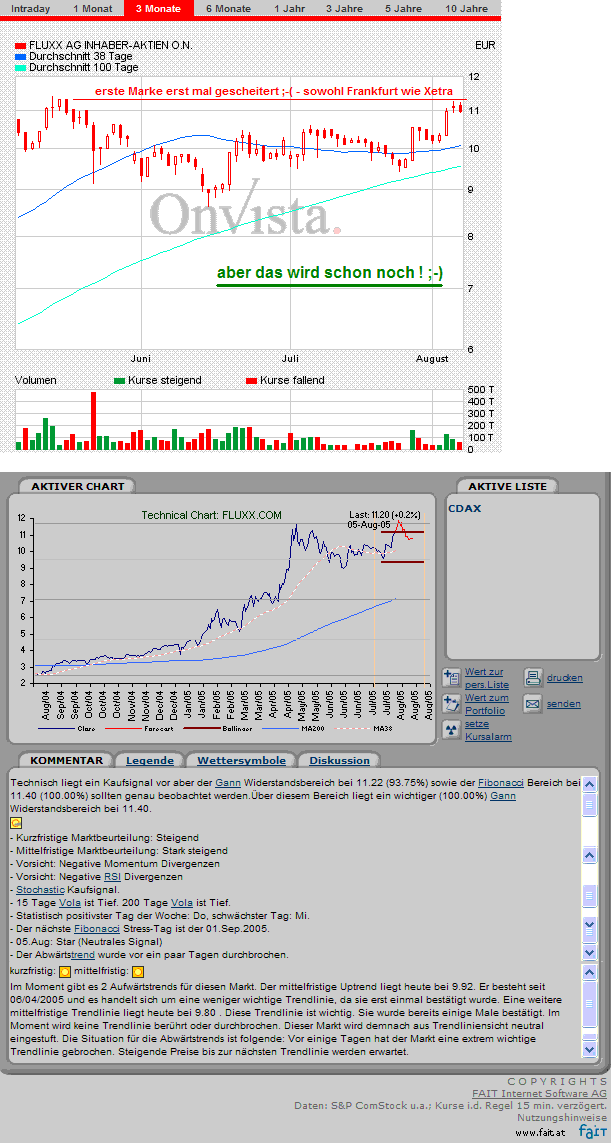Click blue 'Durchschnitt 38 Tage' legend swatch
The image size is (611, 1143).
(x=20, y=56)
